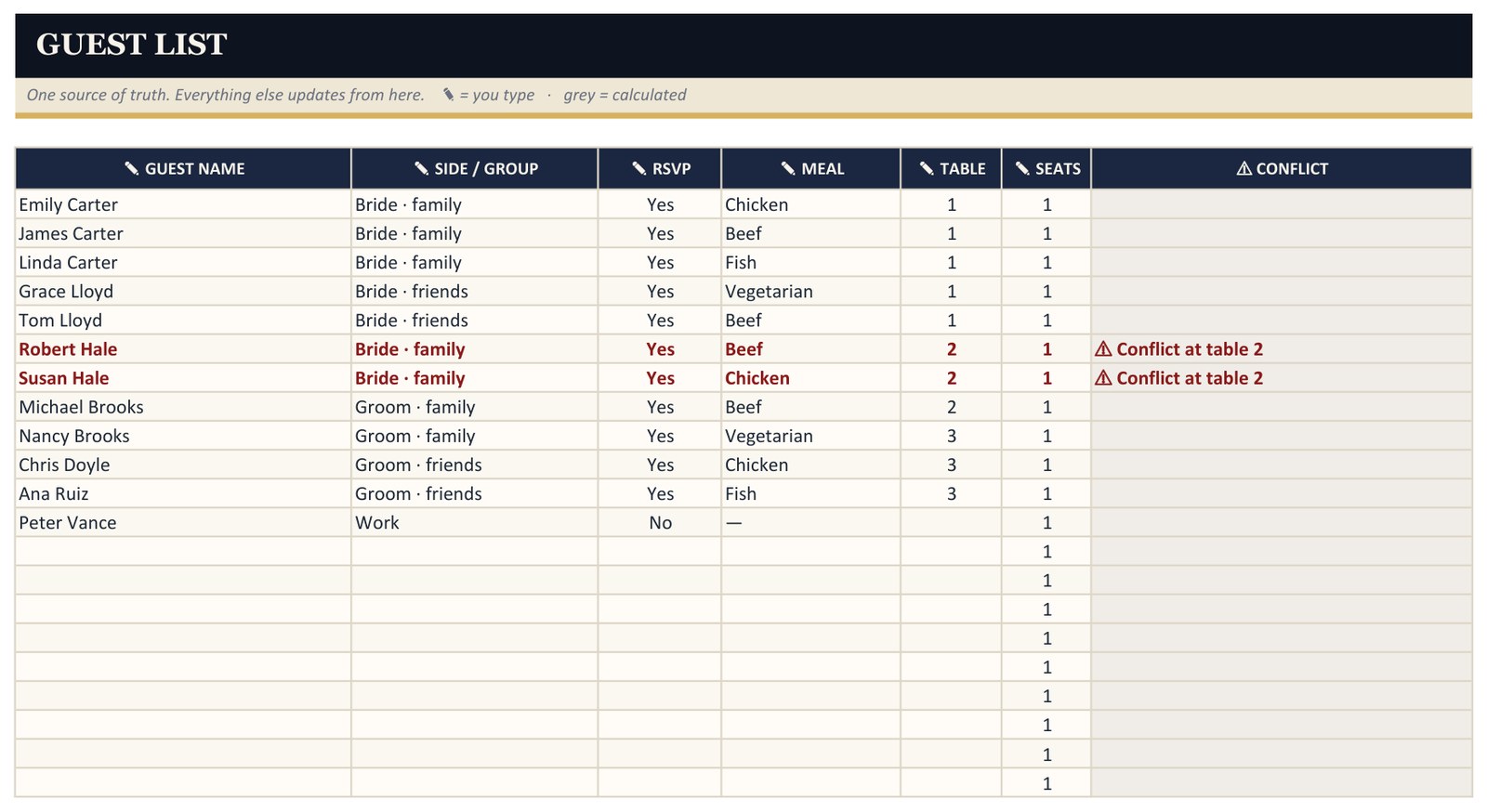Select the Peter Vance name cell
The width and height of the screenshot is (1487, 812).
[x=183, y=522]
